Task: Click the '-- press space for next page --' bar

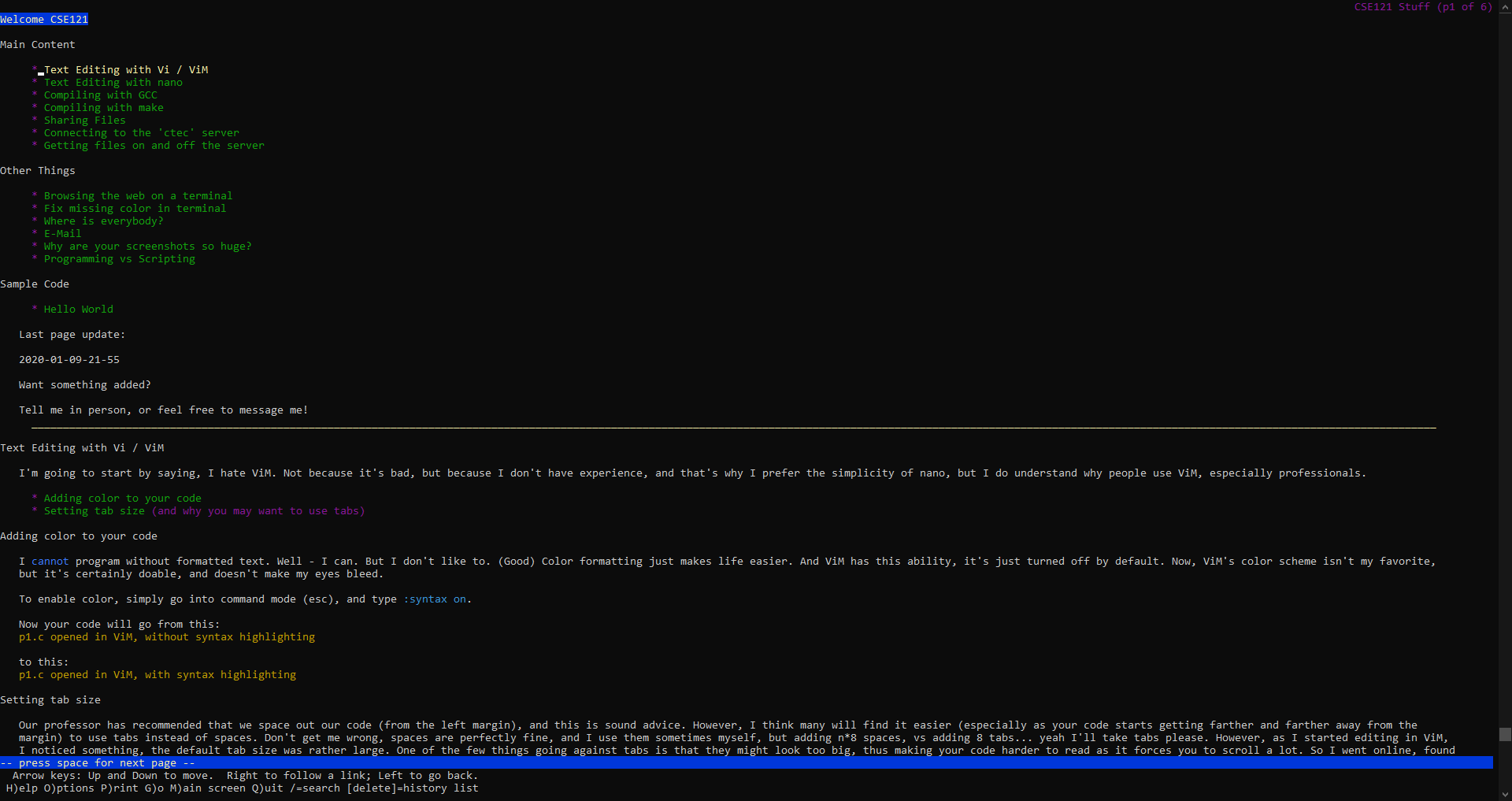Action: click(747, 763)
